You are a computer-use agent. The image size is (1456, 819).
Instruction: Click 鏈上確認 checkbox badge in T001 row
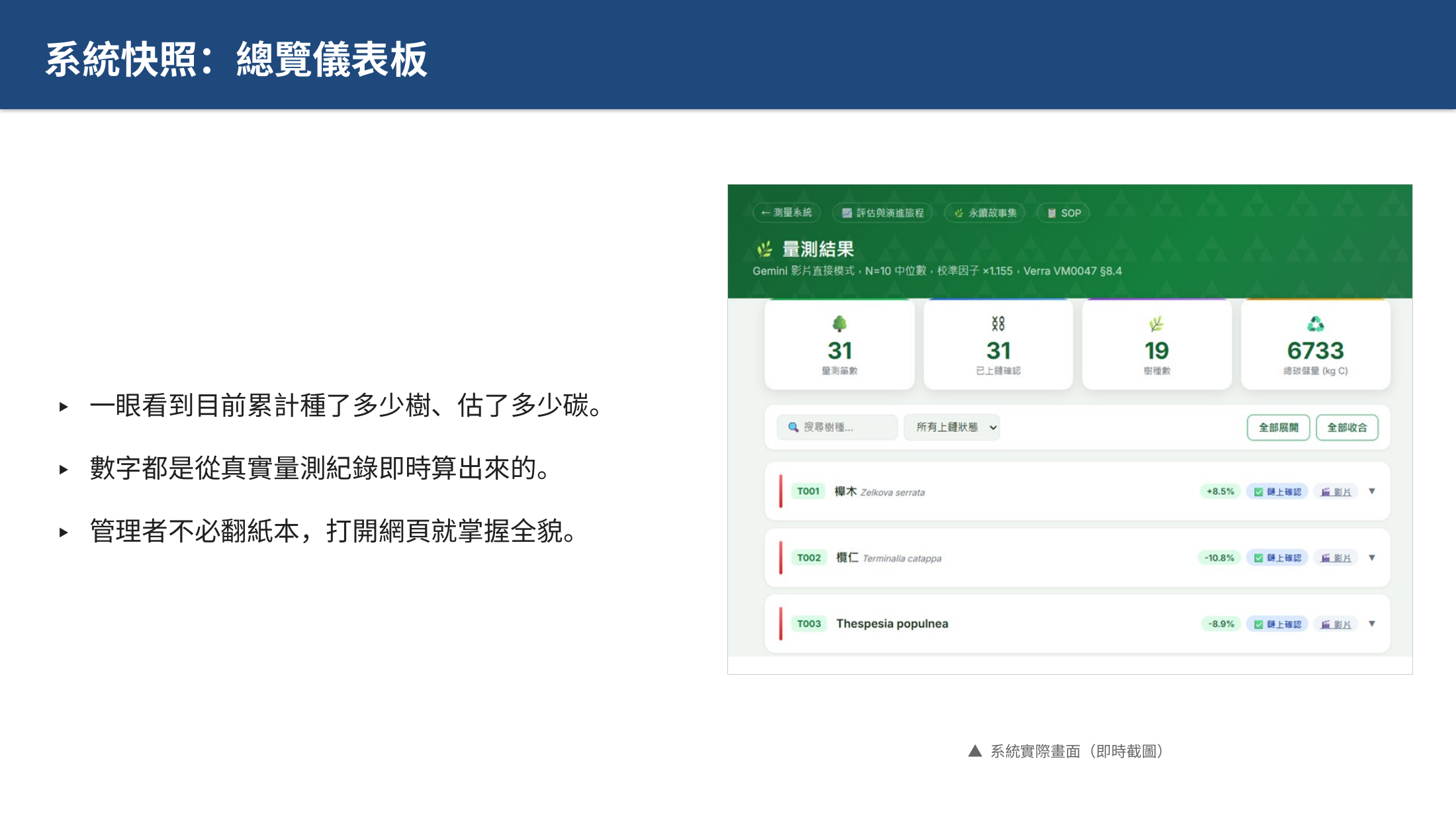point(1277,492)
